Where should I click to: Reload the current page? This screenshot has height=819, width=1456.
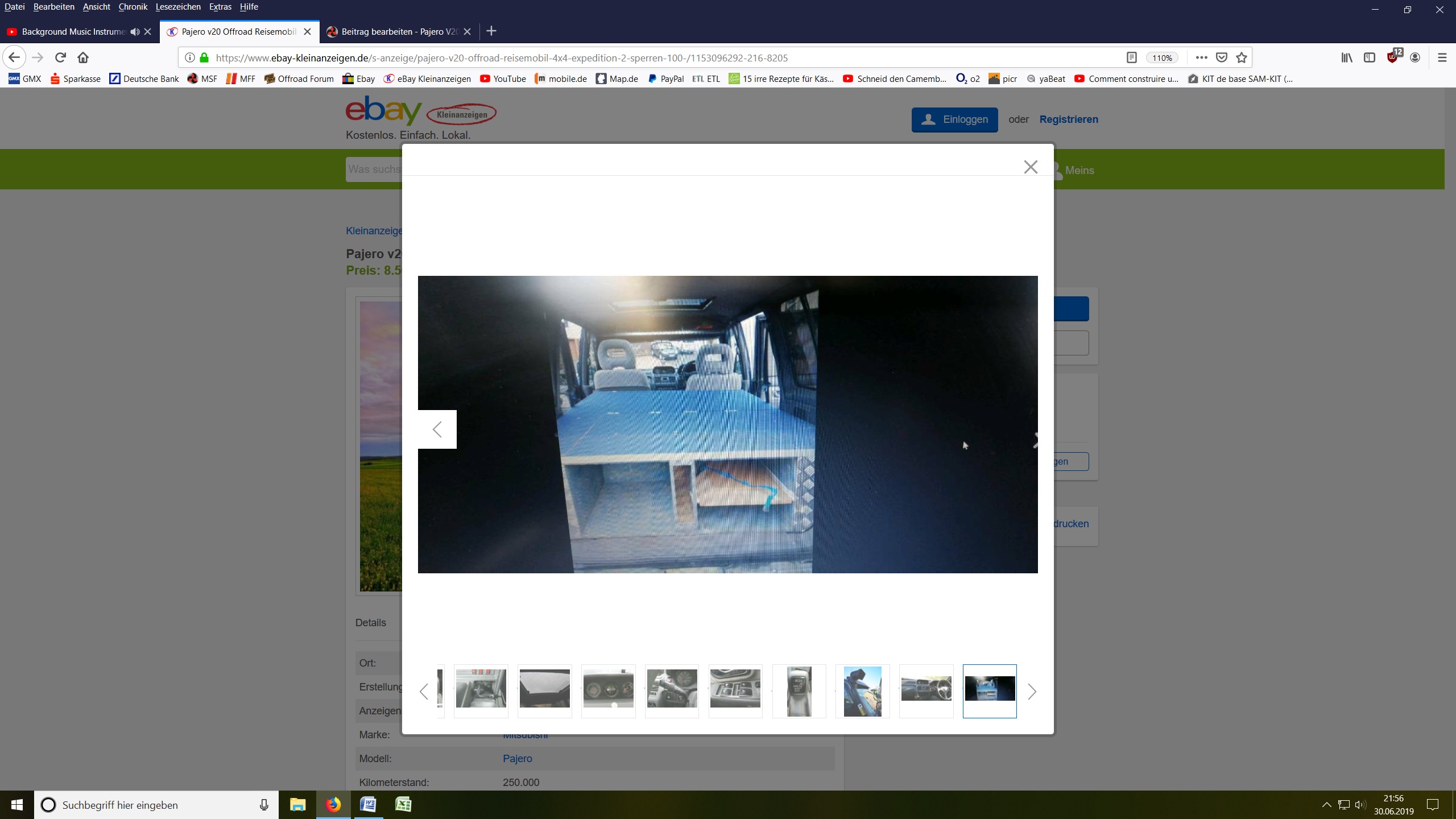60,57
